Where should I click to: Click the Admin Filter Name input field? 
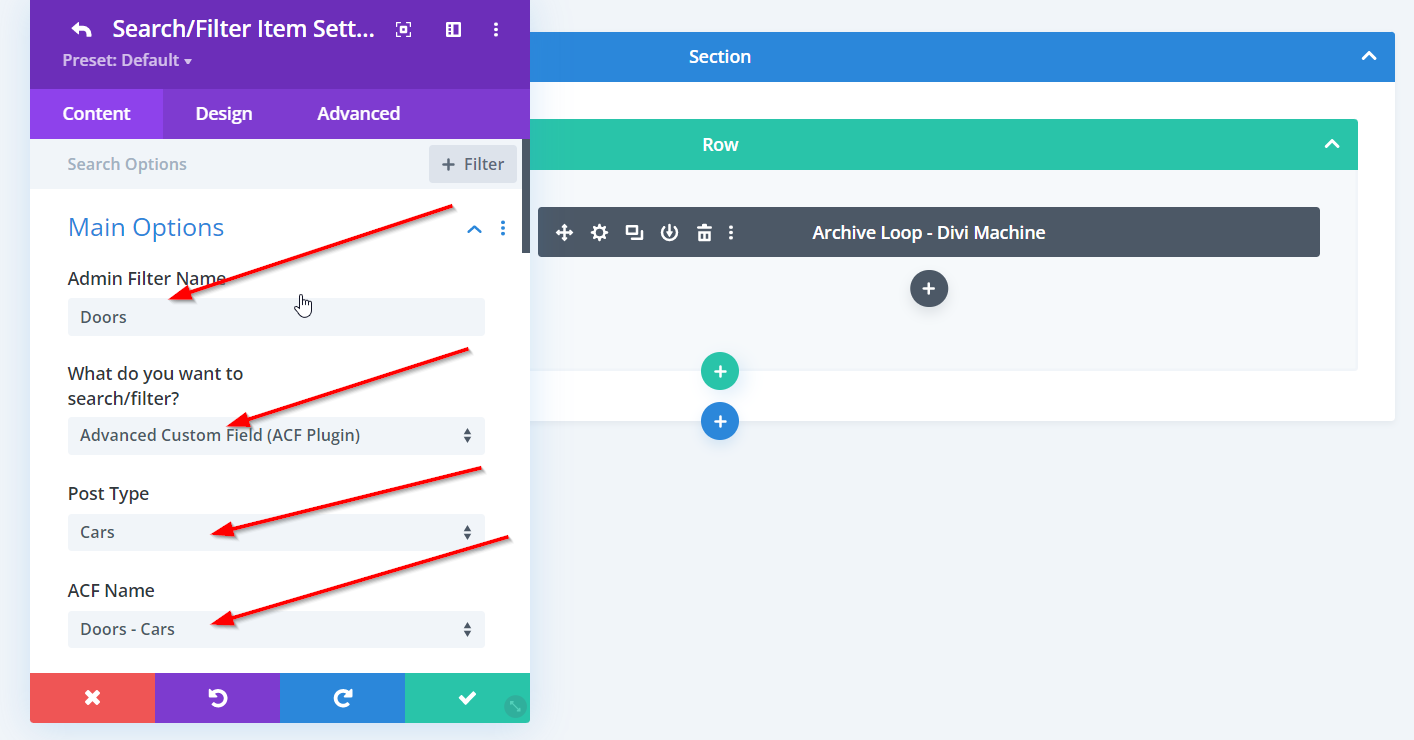(x=276, y=317)
